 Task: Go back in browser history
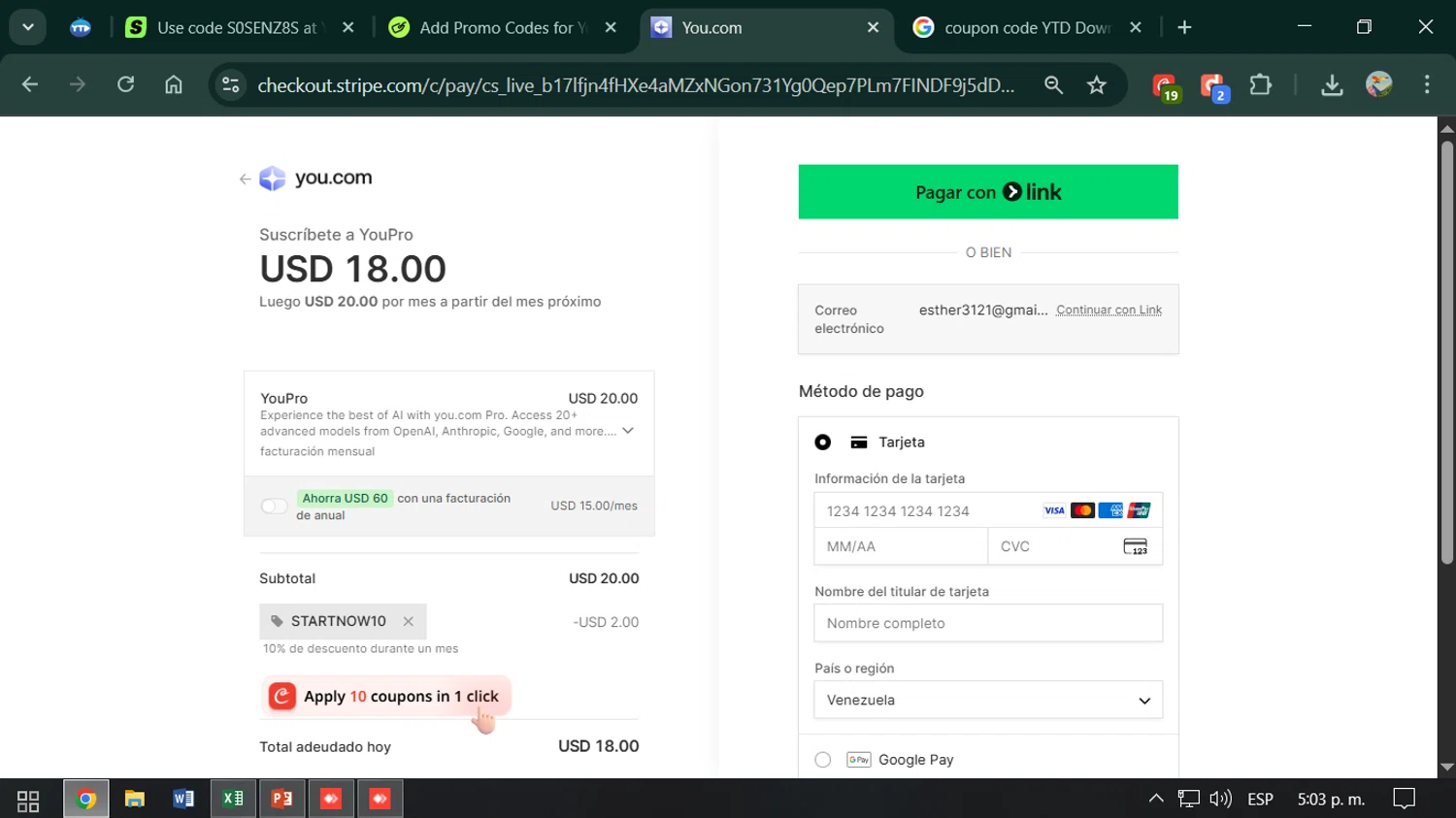(30, 85)
